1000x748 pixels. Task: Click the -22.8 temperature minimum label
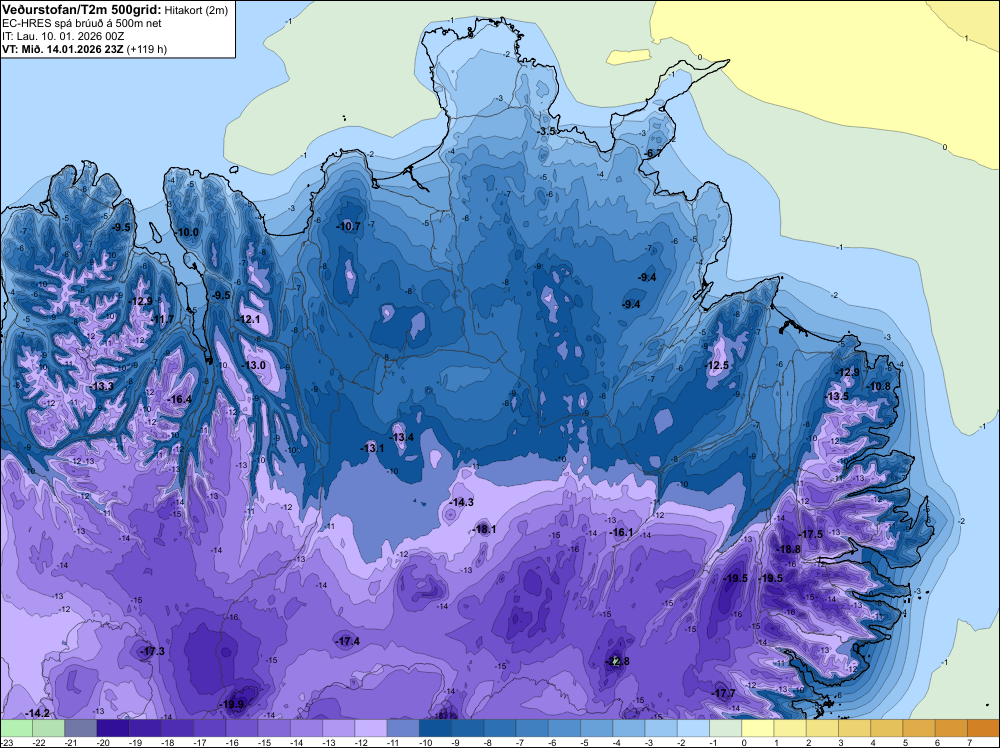tap(617, 661)
